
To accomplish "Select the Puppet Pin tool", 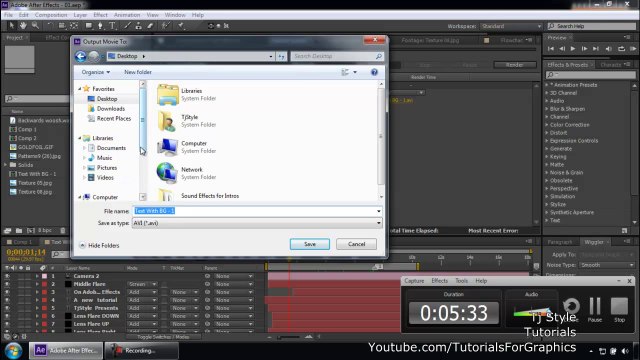I will click(x=180, y=26).
